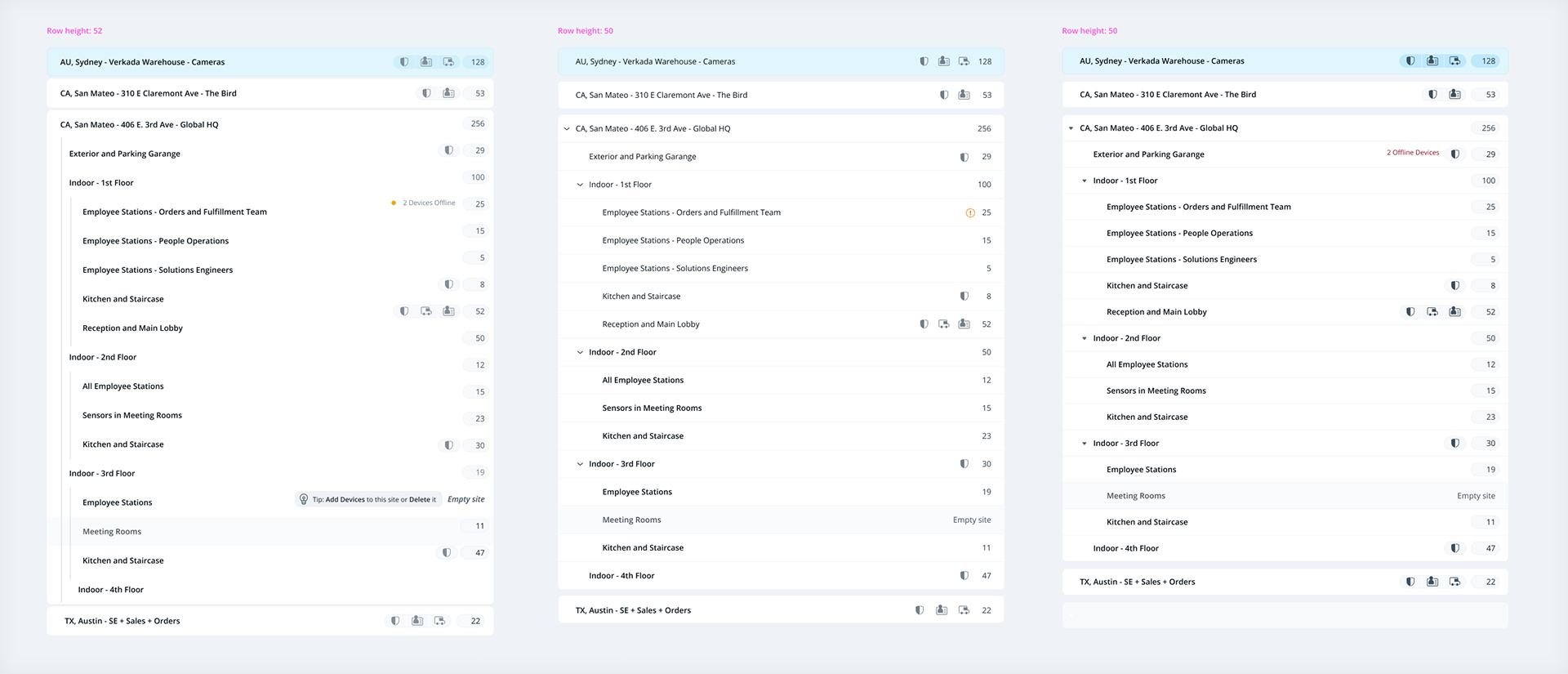
Task: Collapse Global HQ chevron in middle panel
Action: point(567,129)
